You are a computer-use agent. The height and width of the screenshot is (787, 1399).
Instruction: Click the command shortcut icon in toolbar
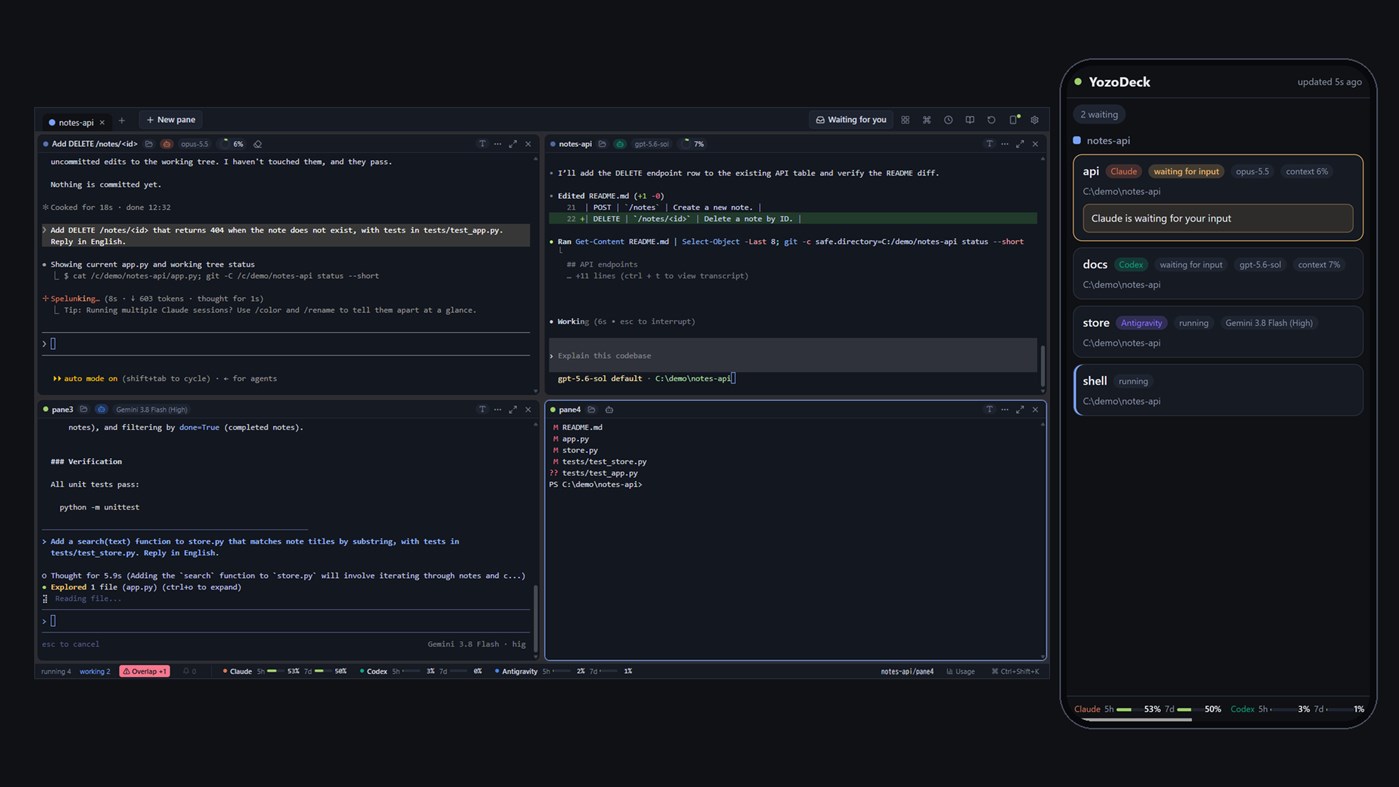click(927, 120)
